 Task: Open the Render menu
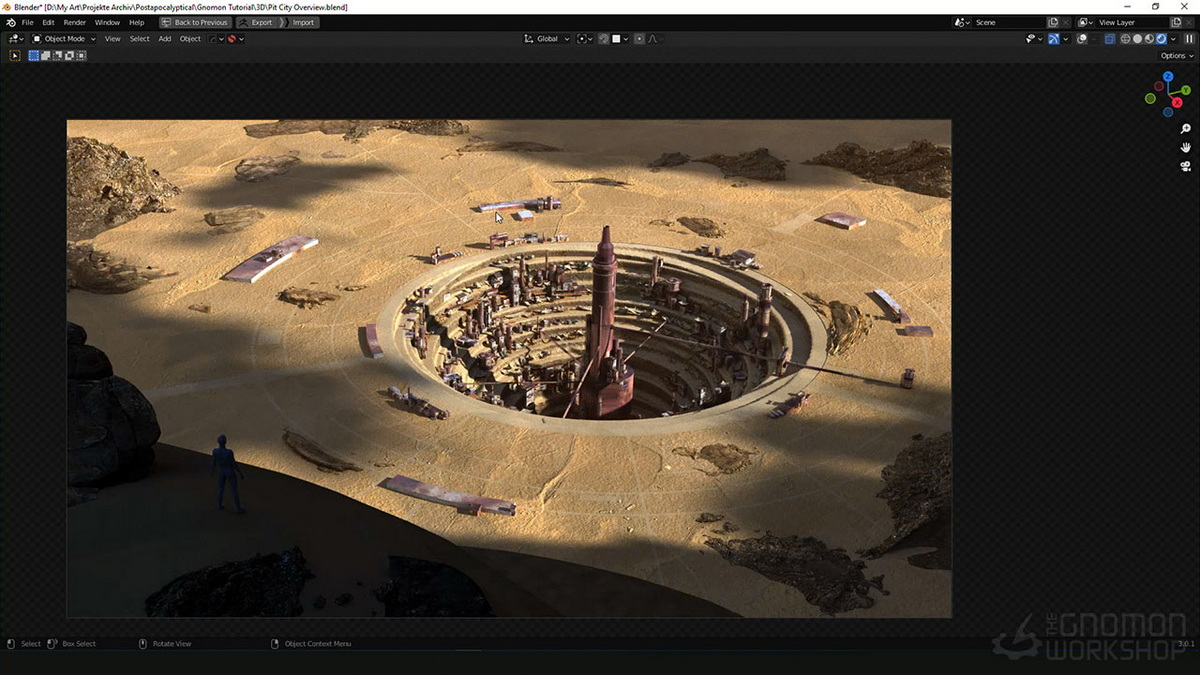click(75, 22)
